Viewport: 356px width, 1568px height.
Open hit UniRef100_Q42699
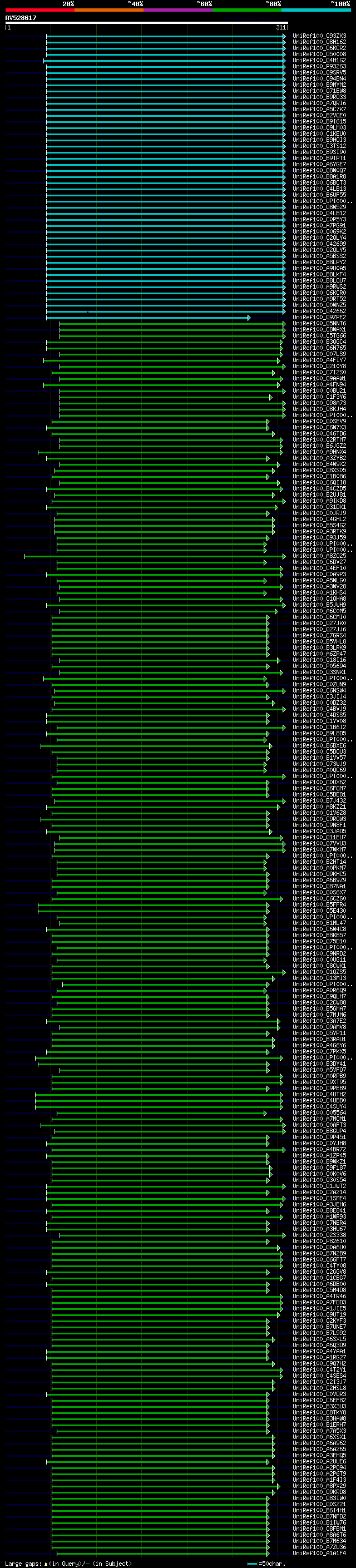tap(319, 244)
